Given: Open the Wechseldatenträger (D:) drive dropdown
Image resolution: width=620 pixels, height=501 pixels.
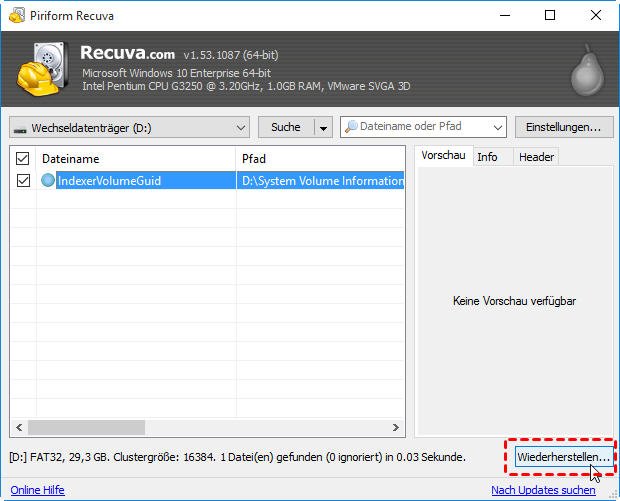Looking at the screenshot, I should click(129, 127).
